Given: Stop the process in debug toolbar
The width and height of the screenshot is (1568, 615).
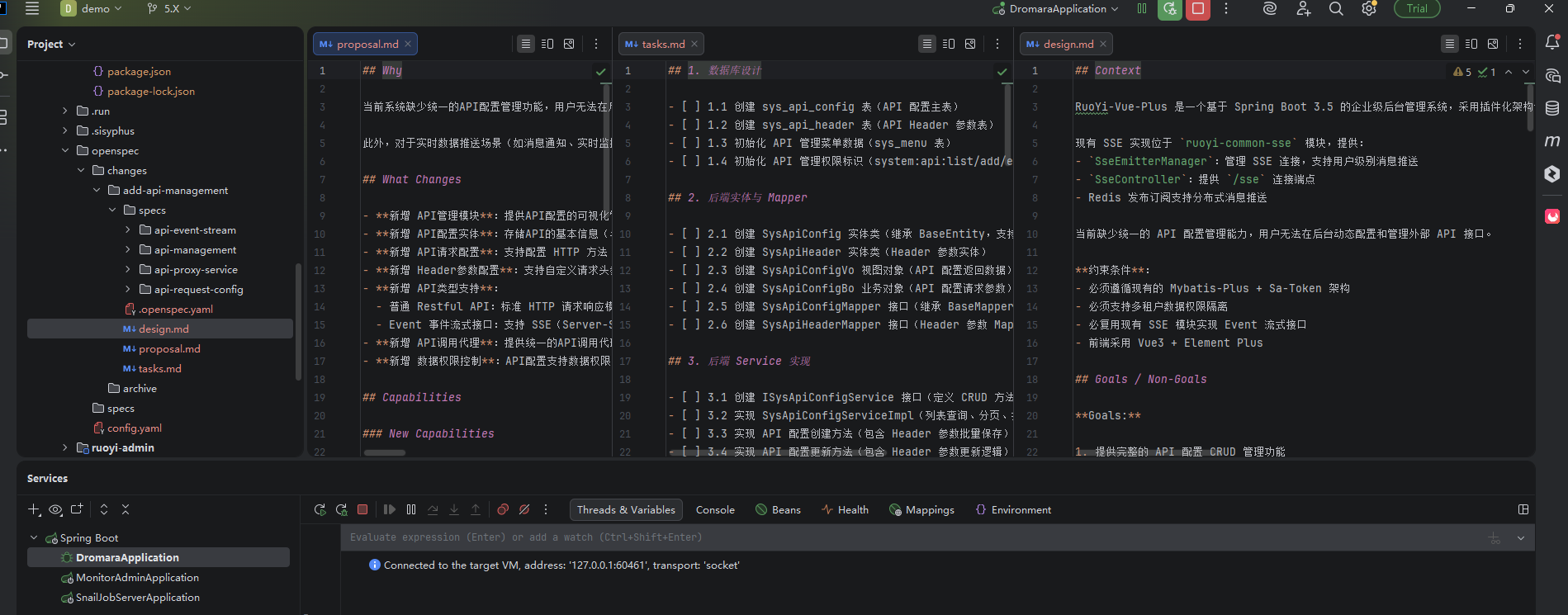Looking at the screenshot, I should tap(362, 509).
